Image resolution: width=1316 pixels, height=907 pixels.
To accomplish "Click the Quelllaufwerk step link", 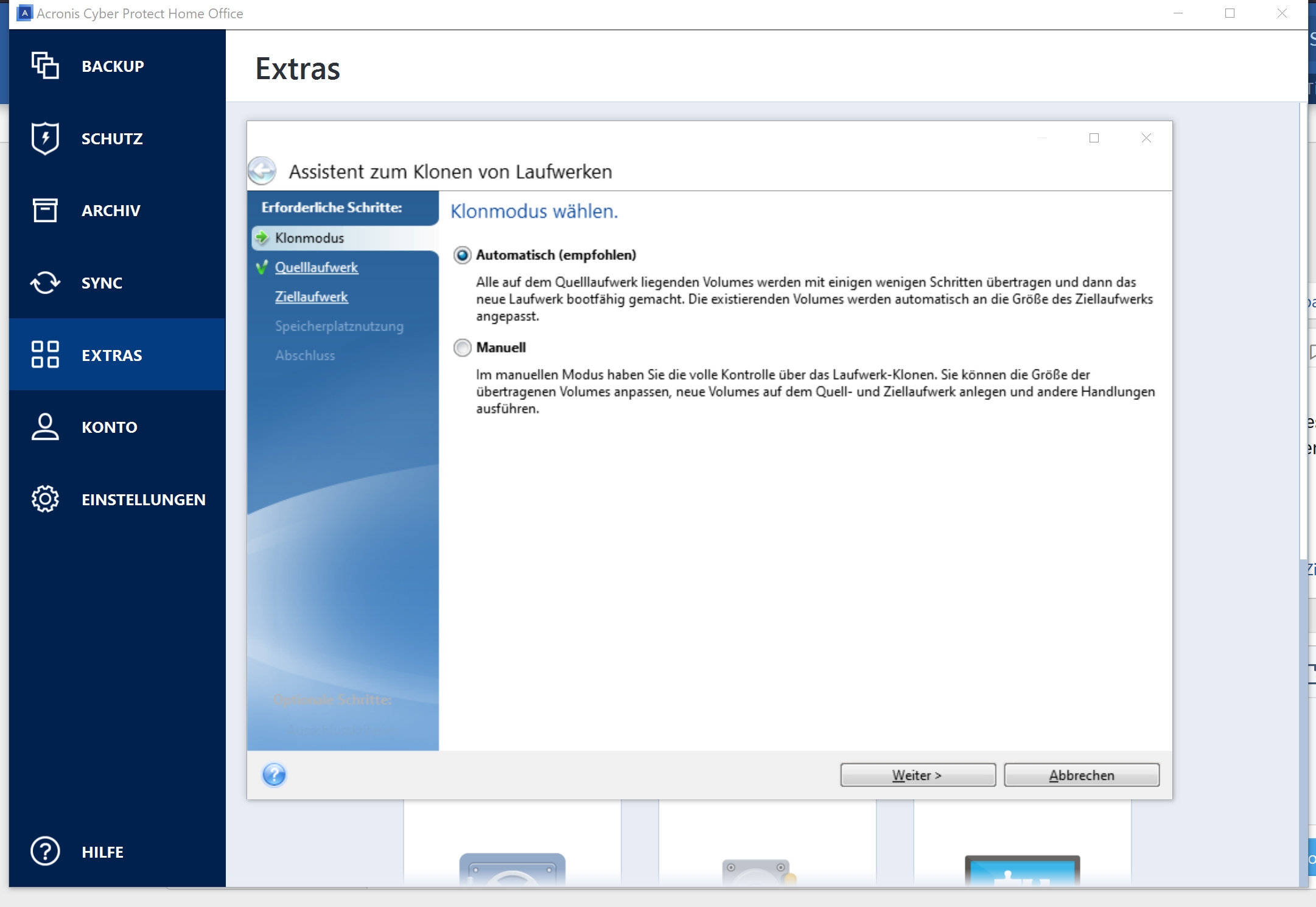I will point(316,267).
